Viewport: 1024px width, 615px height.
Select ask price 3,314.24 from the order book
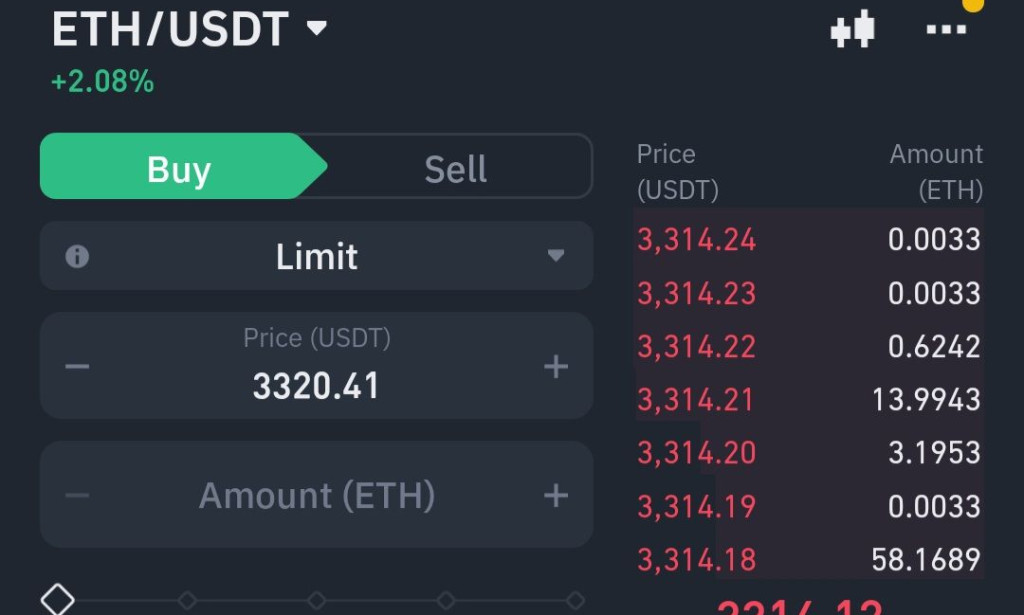coord(697,240)
